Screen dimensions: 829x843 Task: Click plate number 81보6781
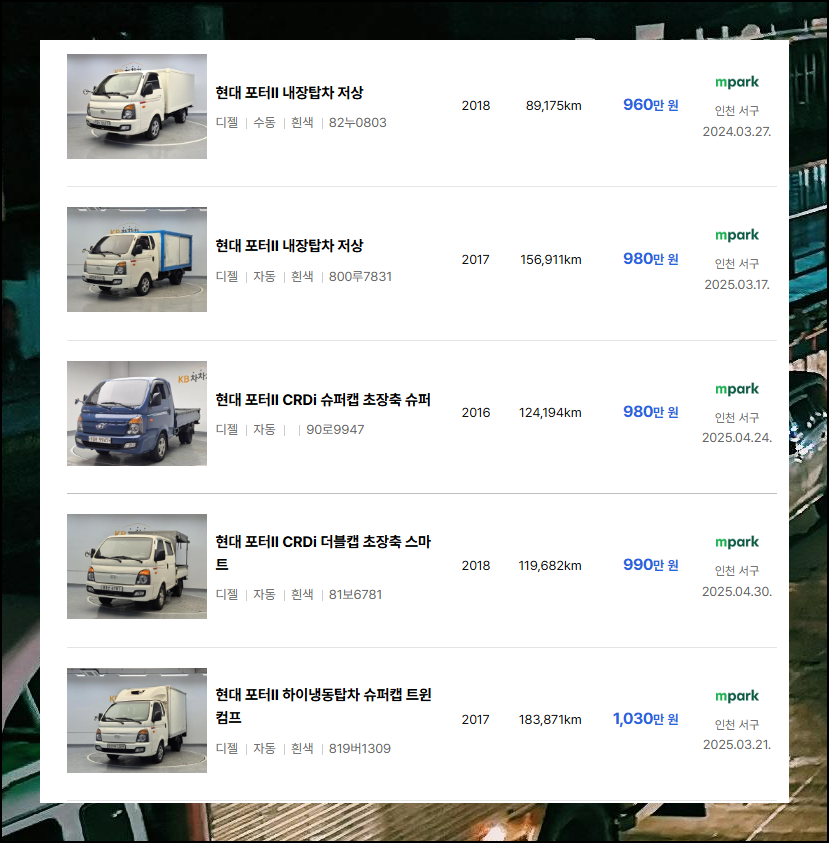pyautogui.click(x=355, y=595)
